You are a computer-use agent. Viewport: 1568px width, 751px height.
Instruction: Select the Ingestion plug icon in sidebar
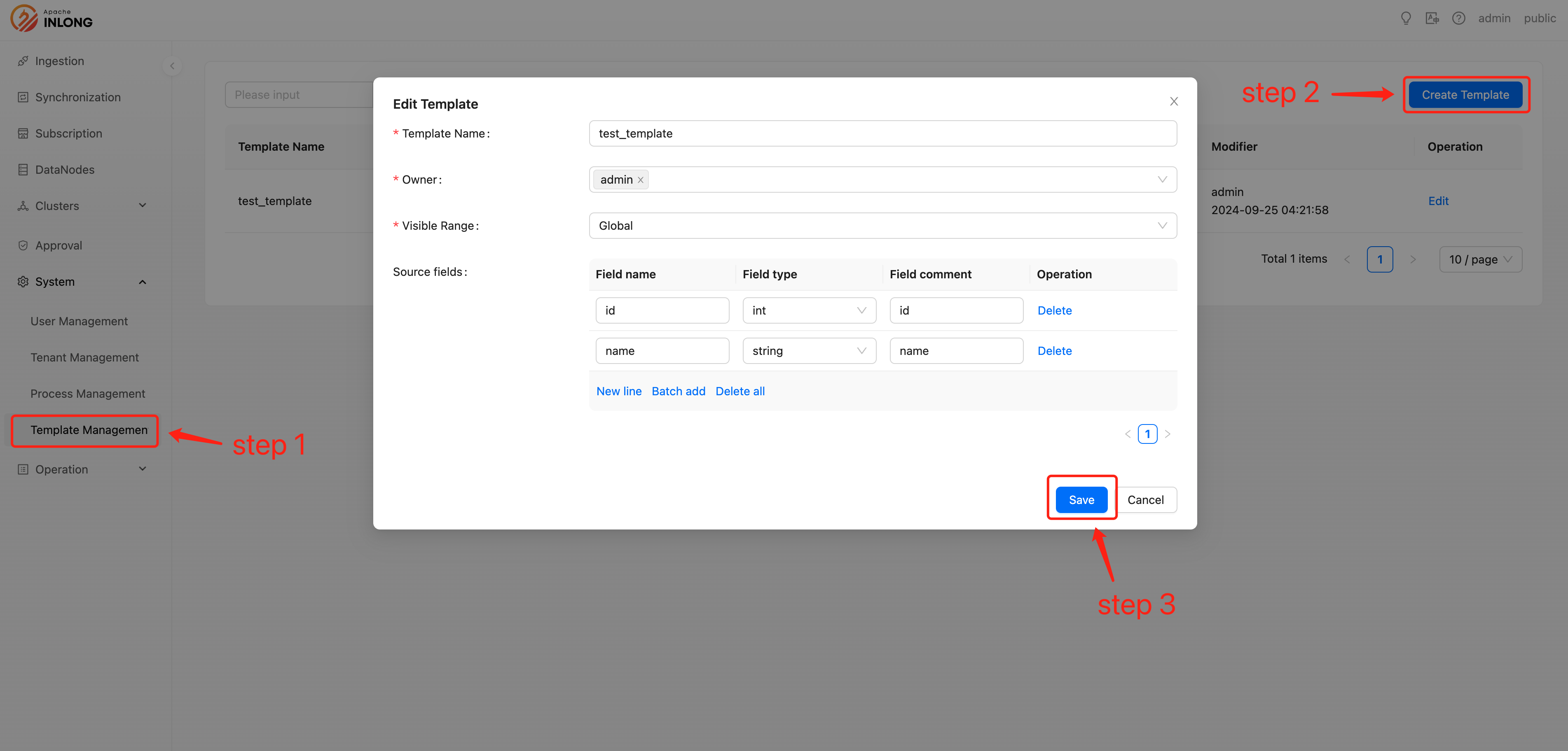click(23, 61)
